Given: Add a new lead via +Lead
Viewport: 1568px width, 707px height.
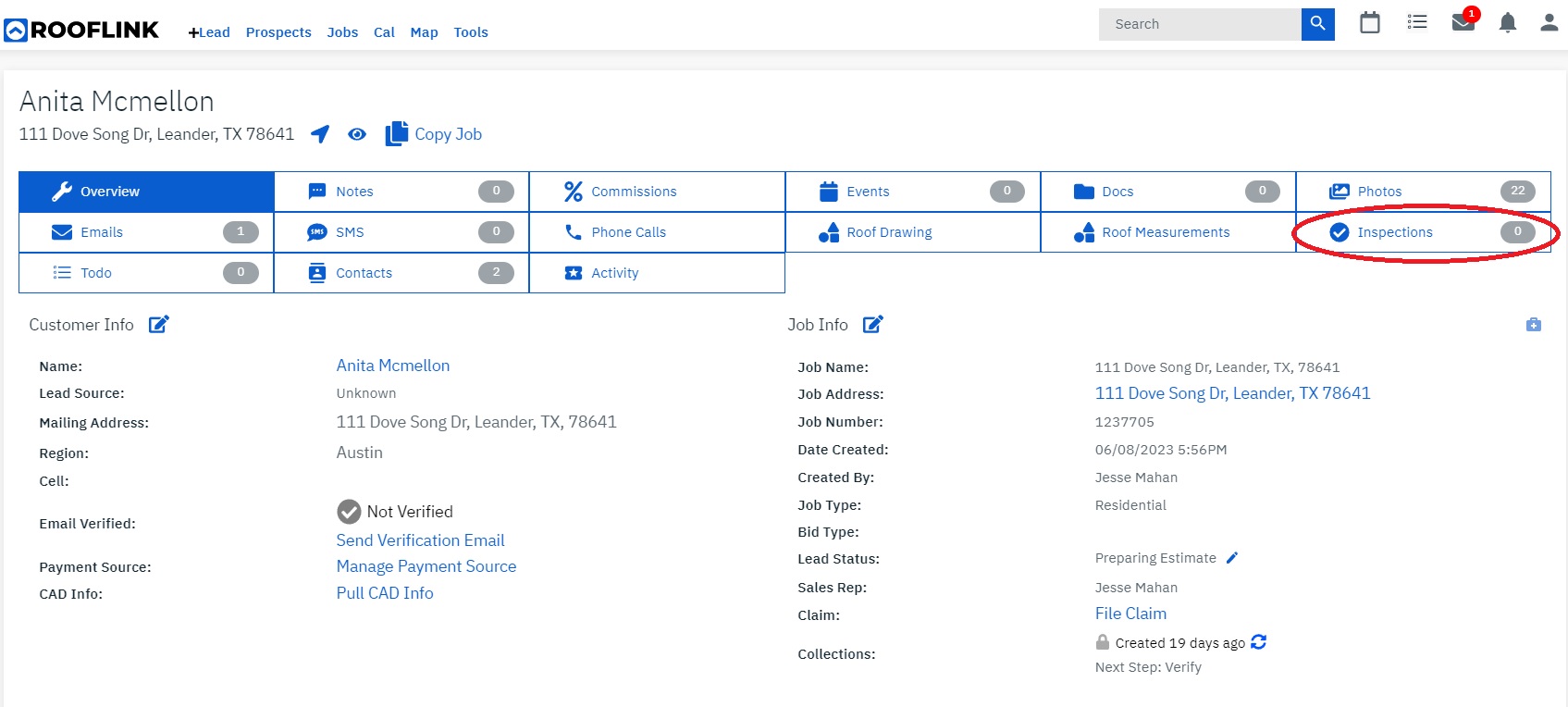Looking at the screenshot, I should (x=209, y=32).
